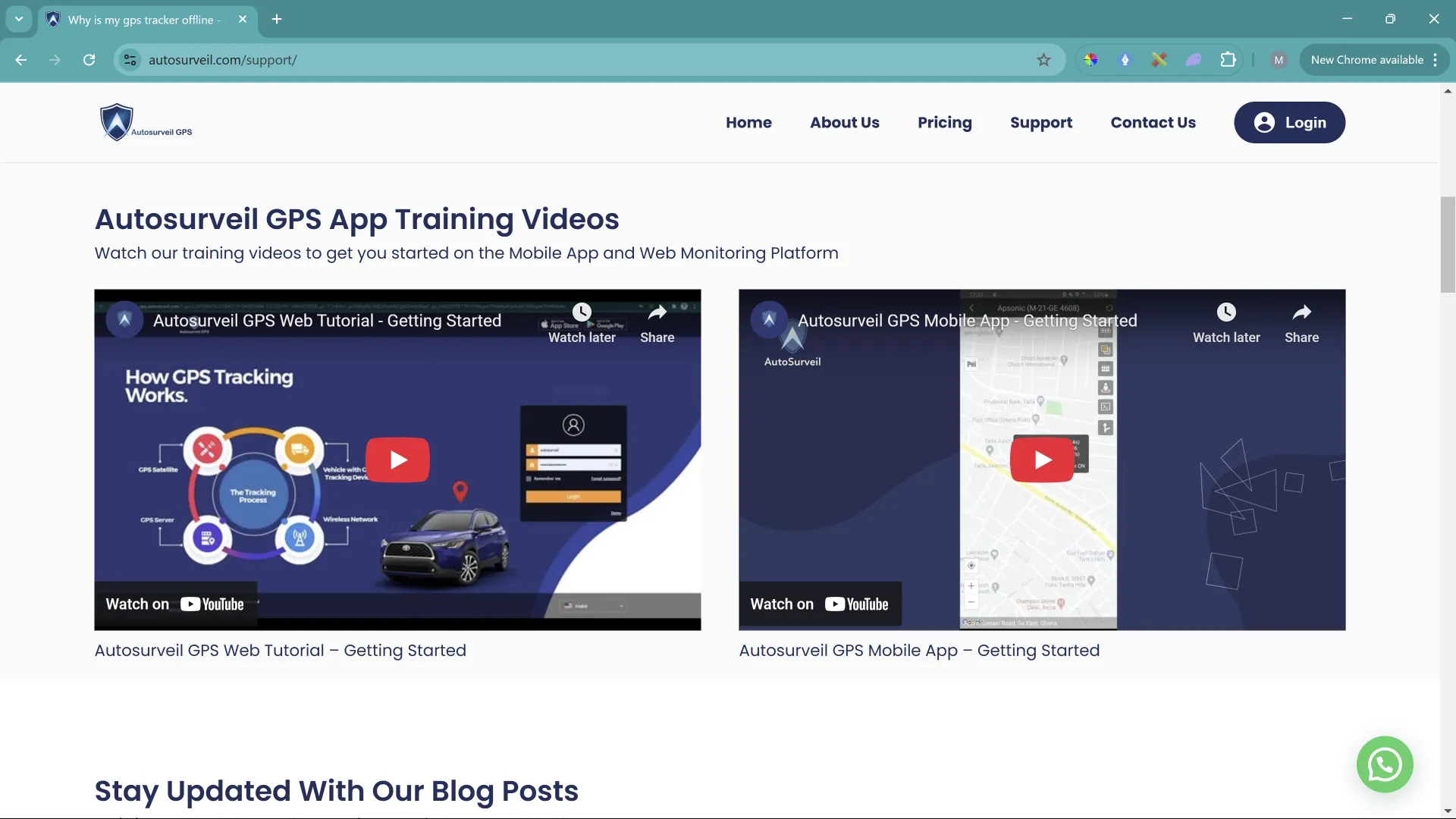
Task: Open Contact Us link
Action: point(1153,123)
